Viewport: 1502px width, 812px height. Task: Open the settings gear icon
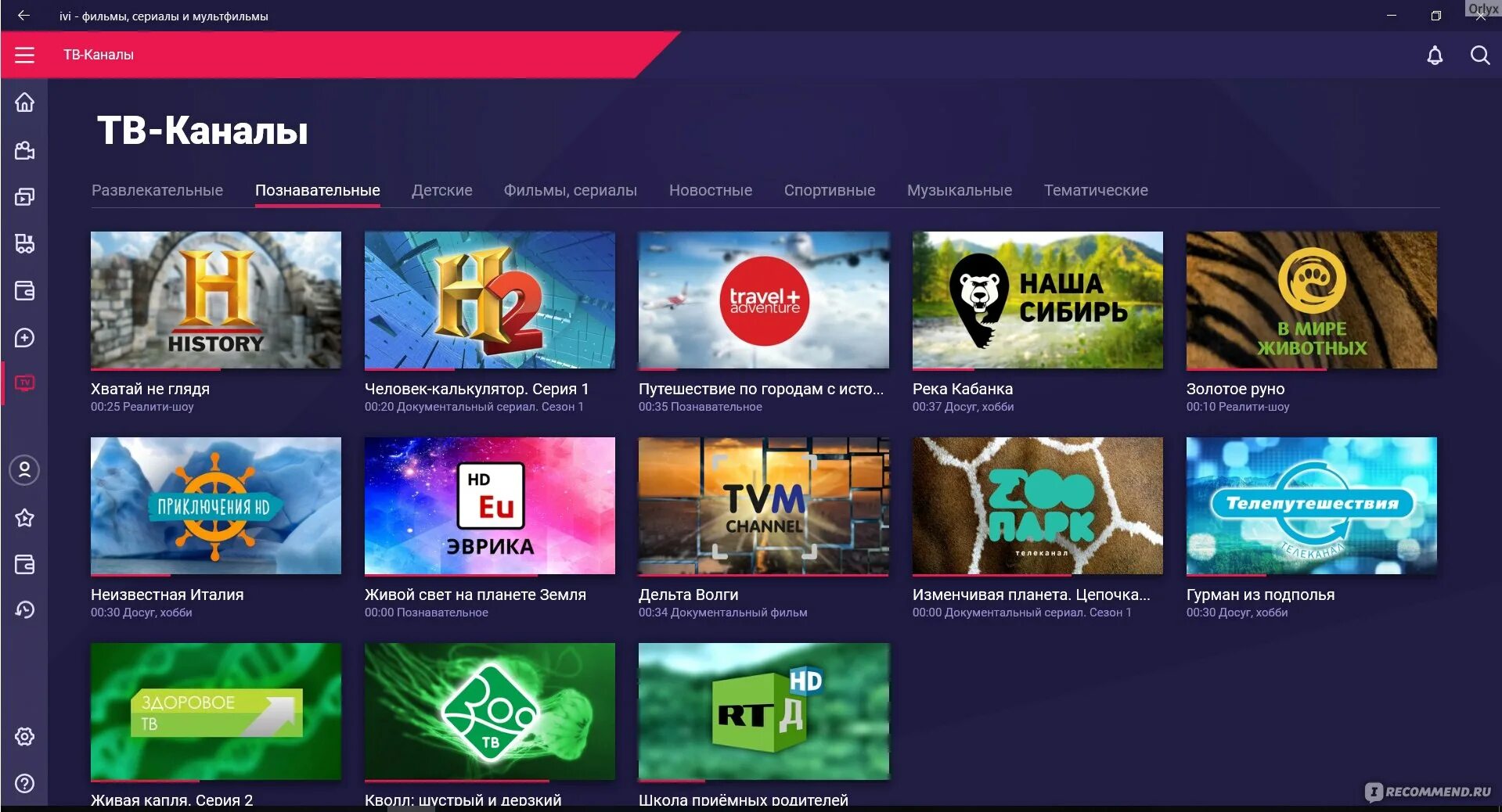(x=25, y=736)
